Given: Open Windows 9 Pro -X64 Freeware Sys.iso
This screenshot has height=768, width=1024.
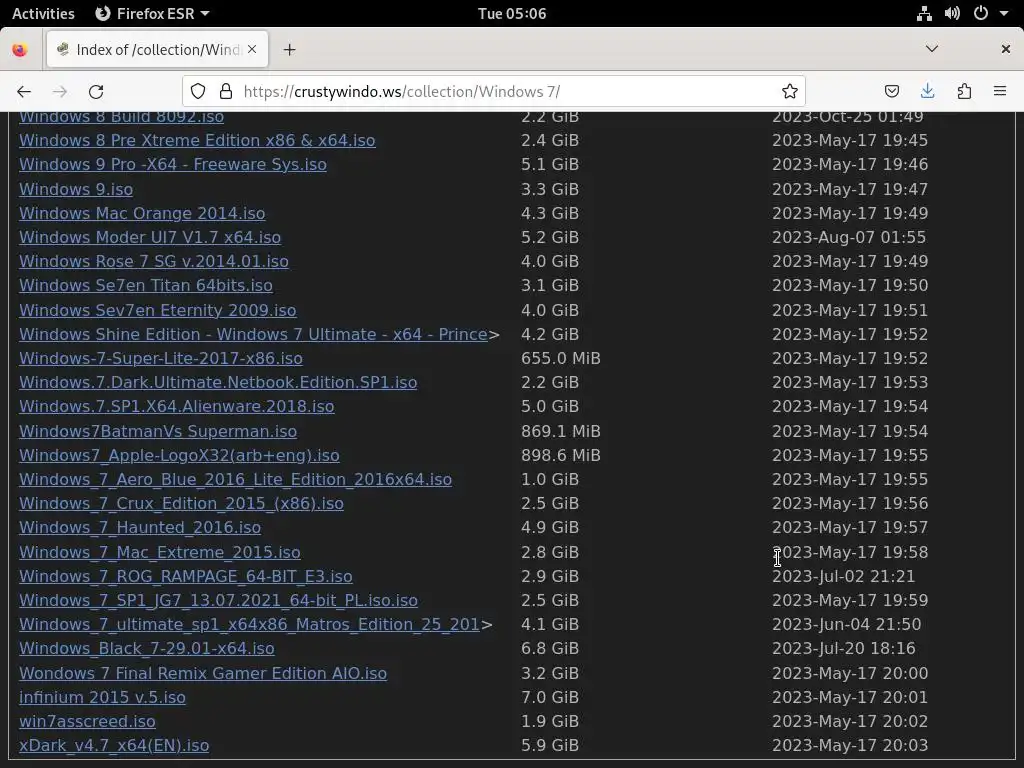Looking at the screenshot, I should [x=172, y=165].
